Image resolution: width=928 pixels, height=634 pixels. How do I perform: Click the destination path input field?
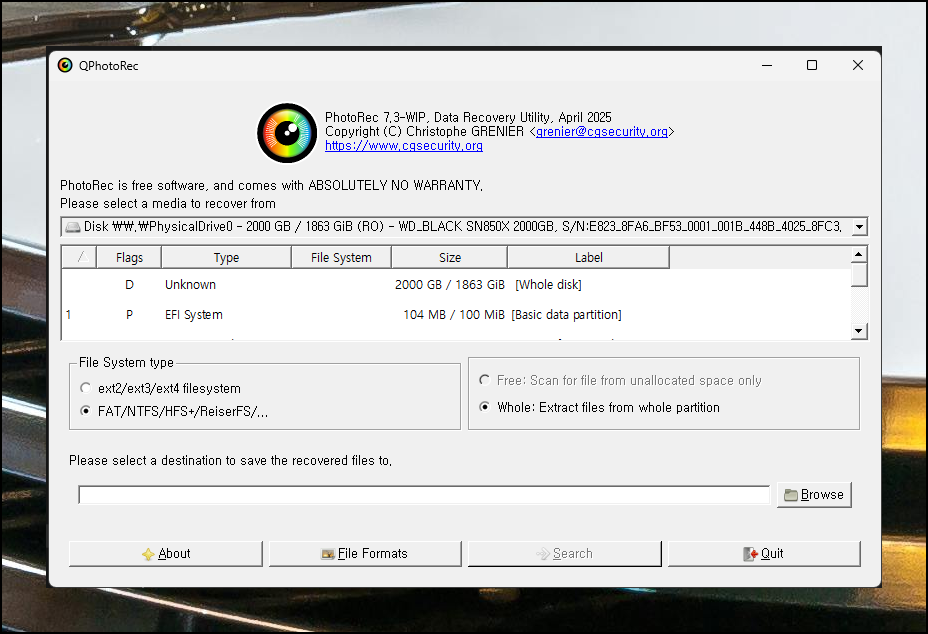tap(424, 495)
